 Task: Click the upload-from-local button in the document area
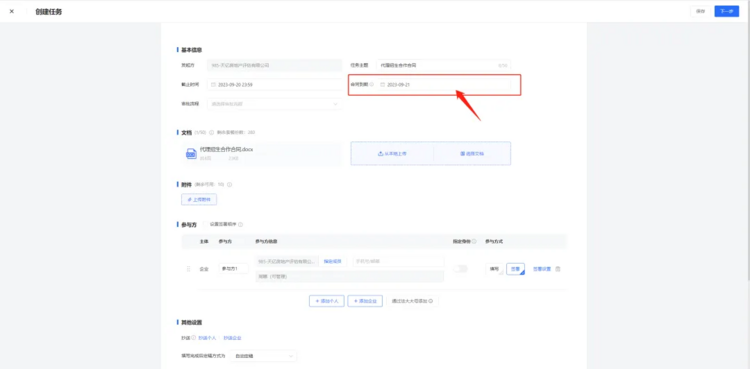click(392, 154)
